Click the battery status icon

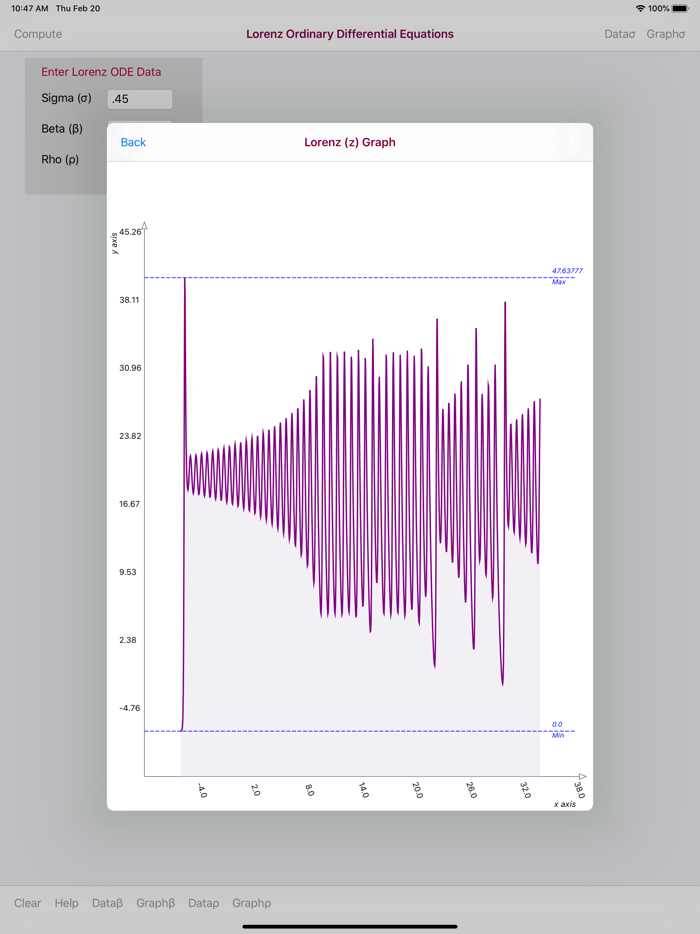coord(680,8)
